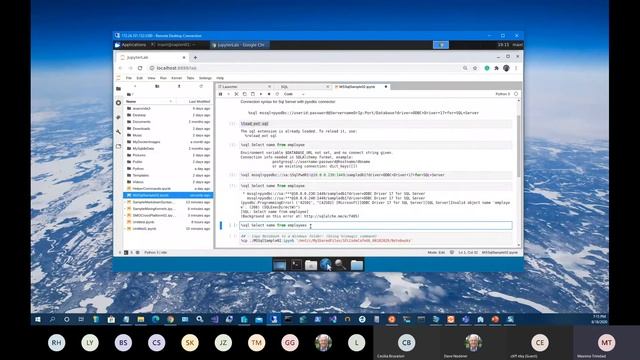Save the notebook using the toolbar save icon
This screenshot has height=360, width=640.
point(220,94)
